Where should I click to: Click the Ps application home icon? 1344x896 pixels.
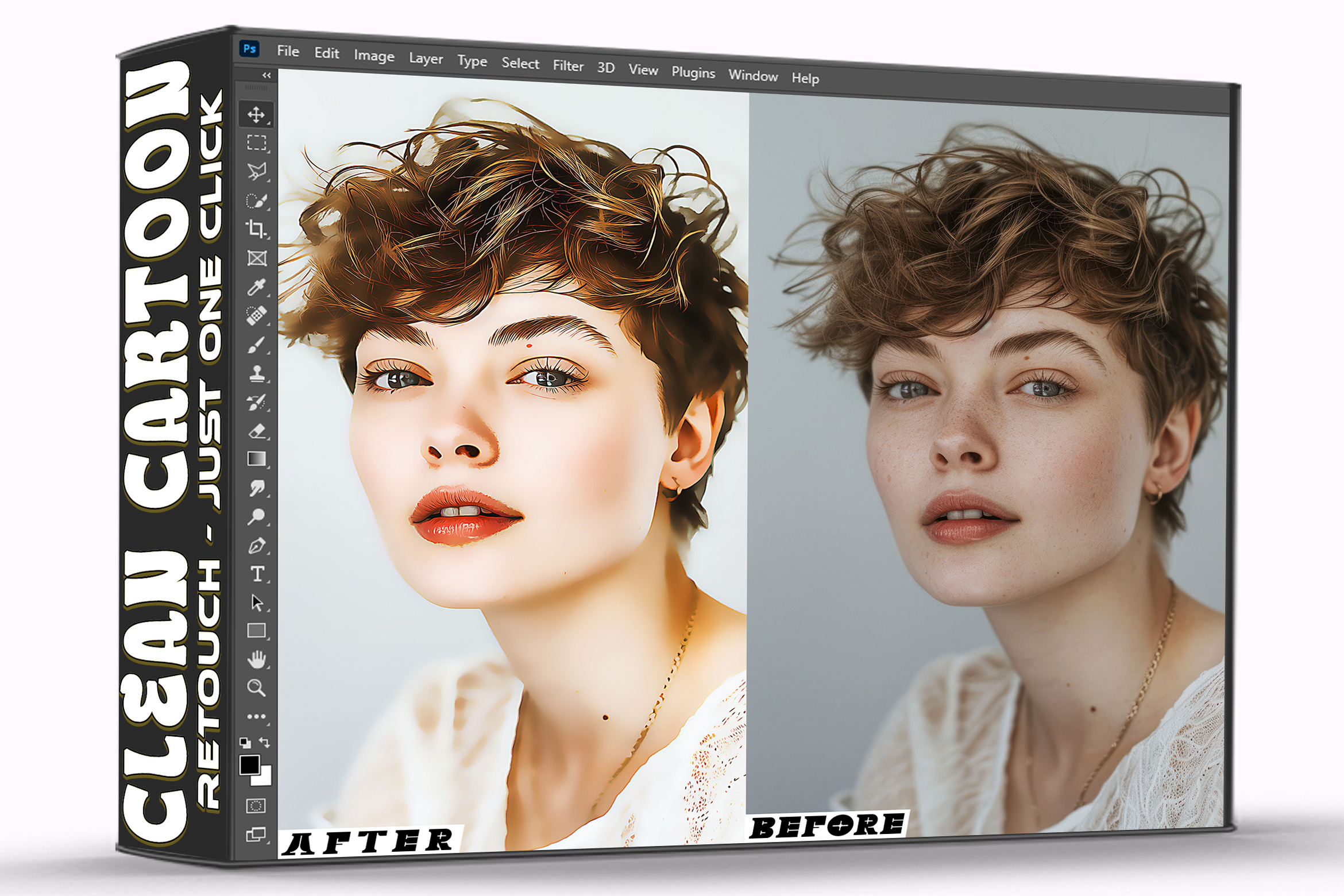[x=249, y=49]
